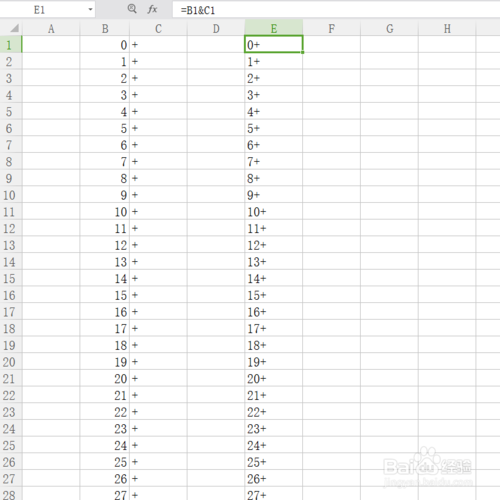The height and width of the screenshot is (500, 500).
Task: Click cell C5 containing plus sign
Action: pos(158,111)
